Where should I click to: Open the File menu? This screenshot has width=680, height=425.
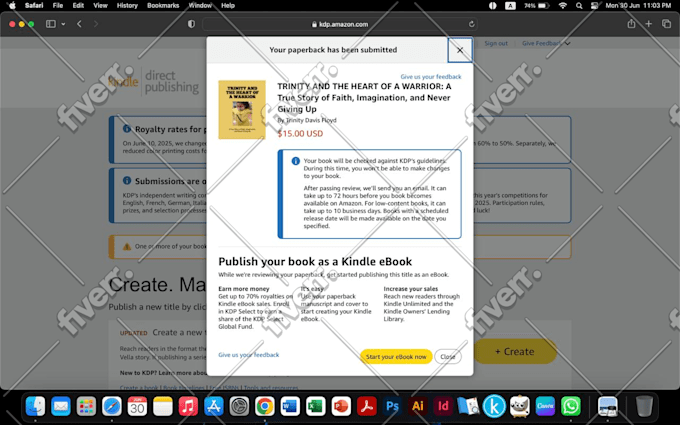(58, 6)
